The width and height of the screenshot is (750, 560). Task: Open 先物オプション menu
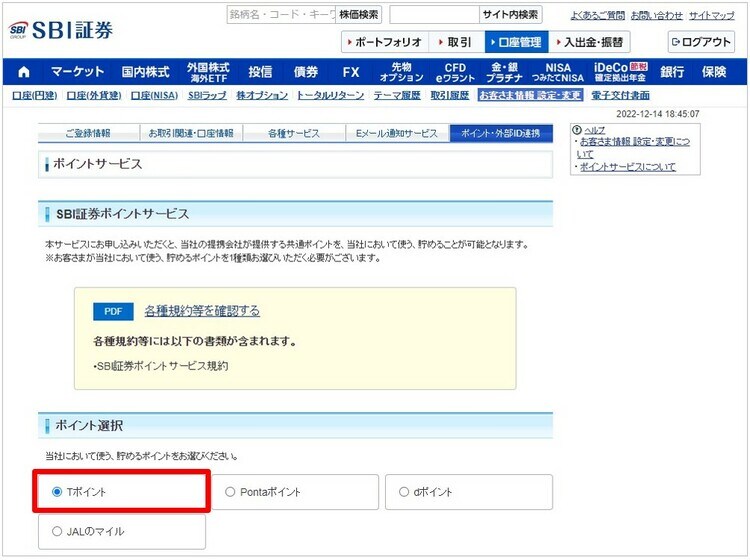click(x=401, y=72)
